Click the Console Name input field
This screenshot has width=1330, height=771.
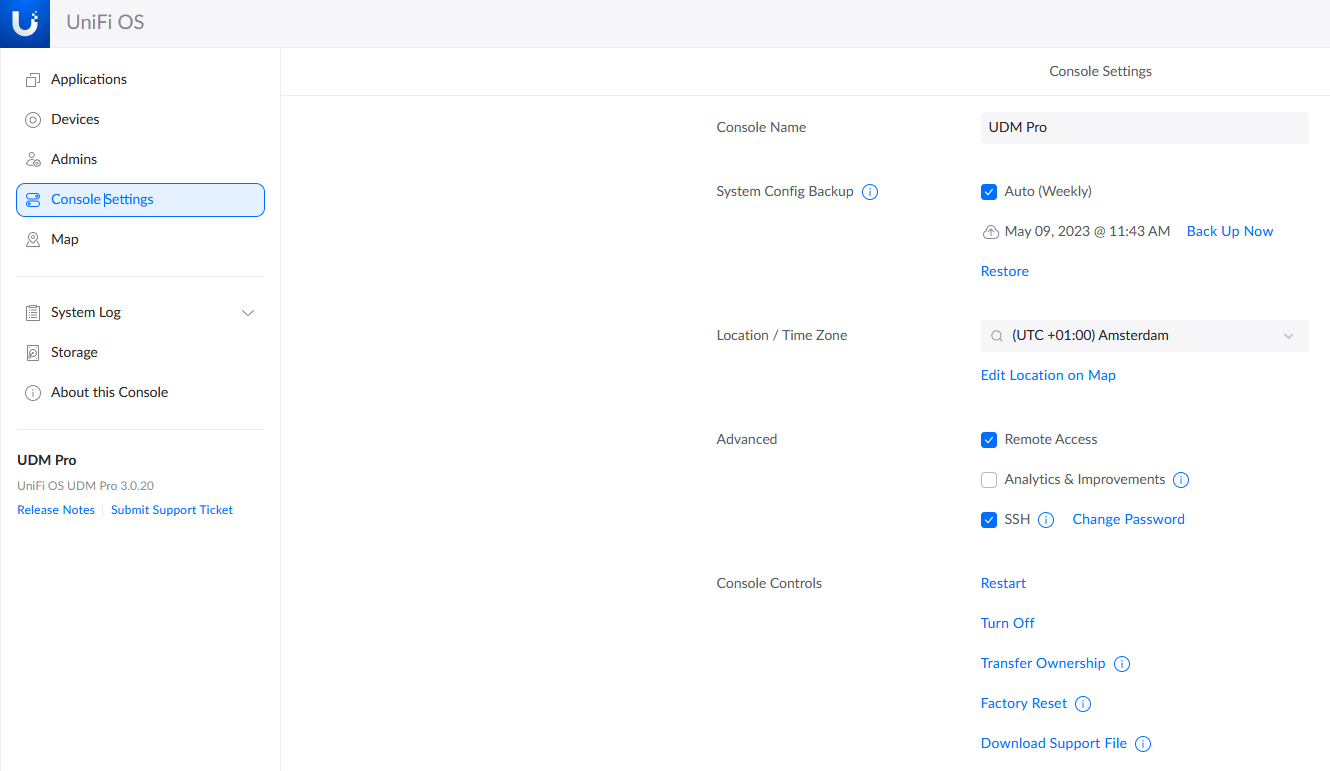(x=1144, y=128)
